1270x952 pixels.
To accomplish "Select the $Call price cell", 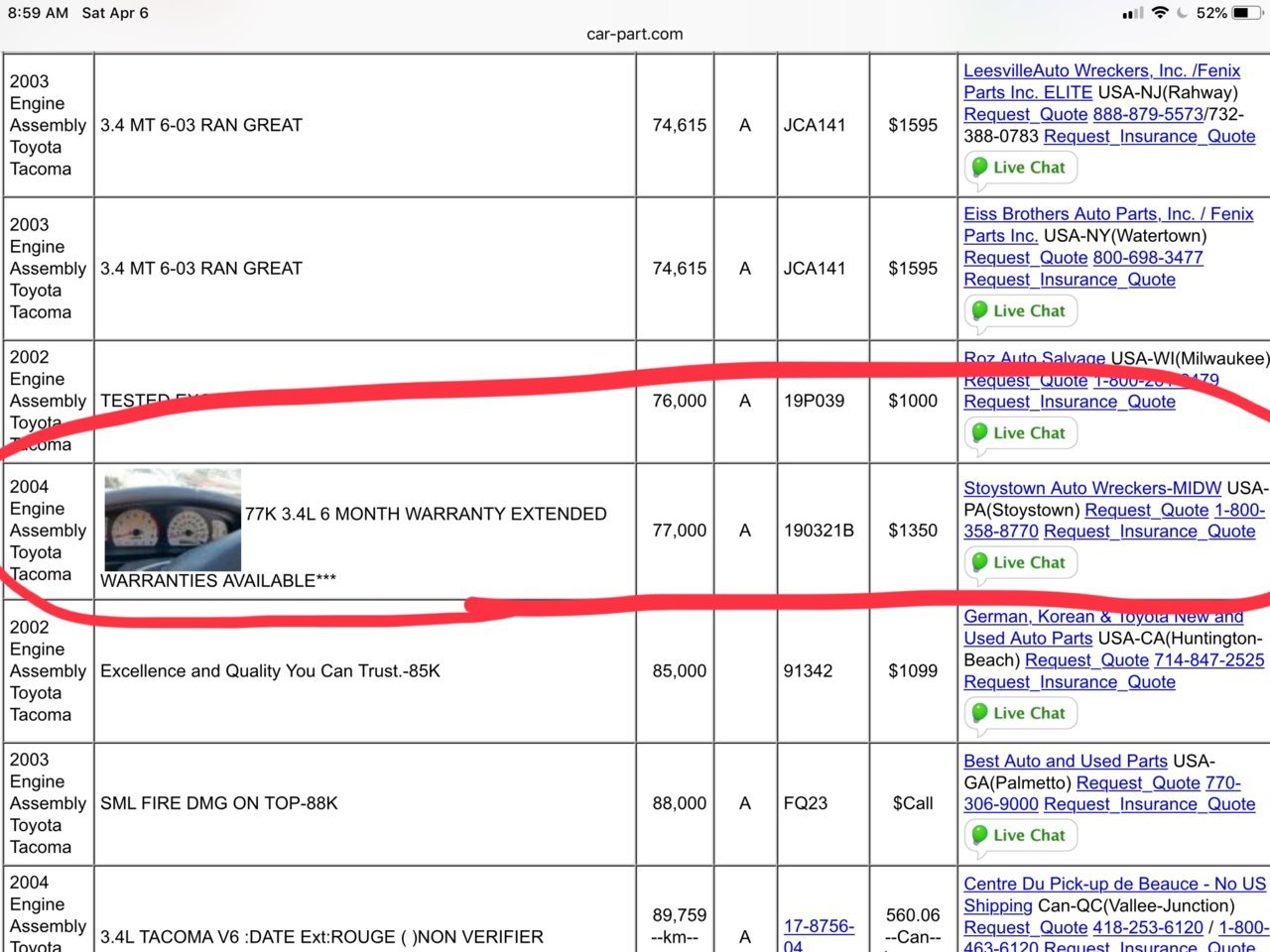I will [913, 803].
